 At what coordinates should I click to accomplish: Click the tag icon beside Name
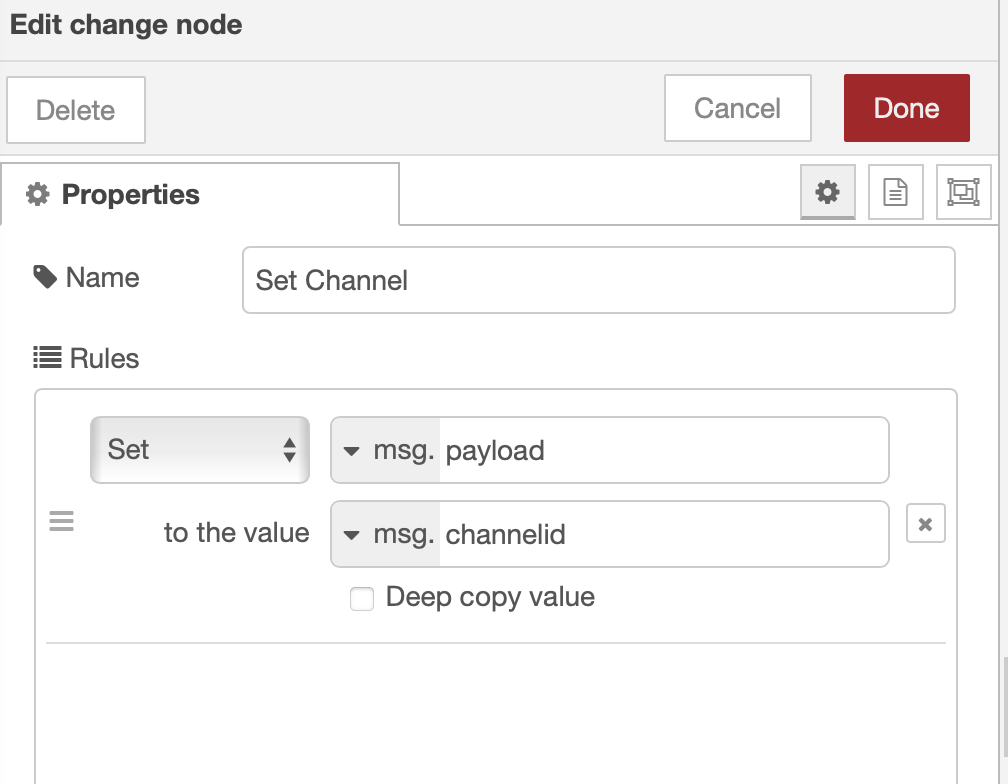click(45, 277)
